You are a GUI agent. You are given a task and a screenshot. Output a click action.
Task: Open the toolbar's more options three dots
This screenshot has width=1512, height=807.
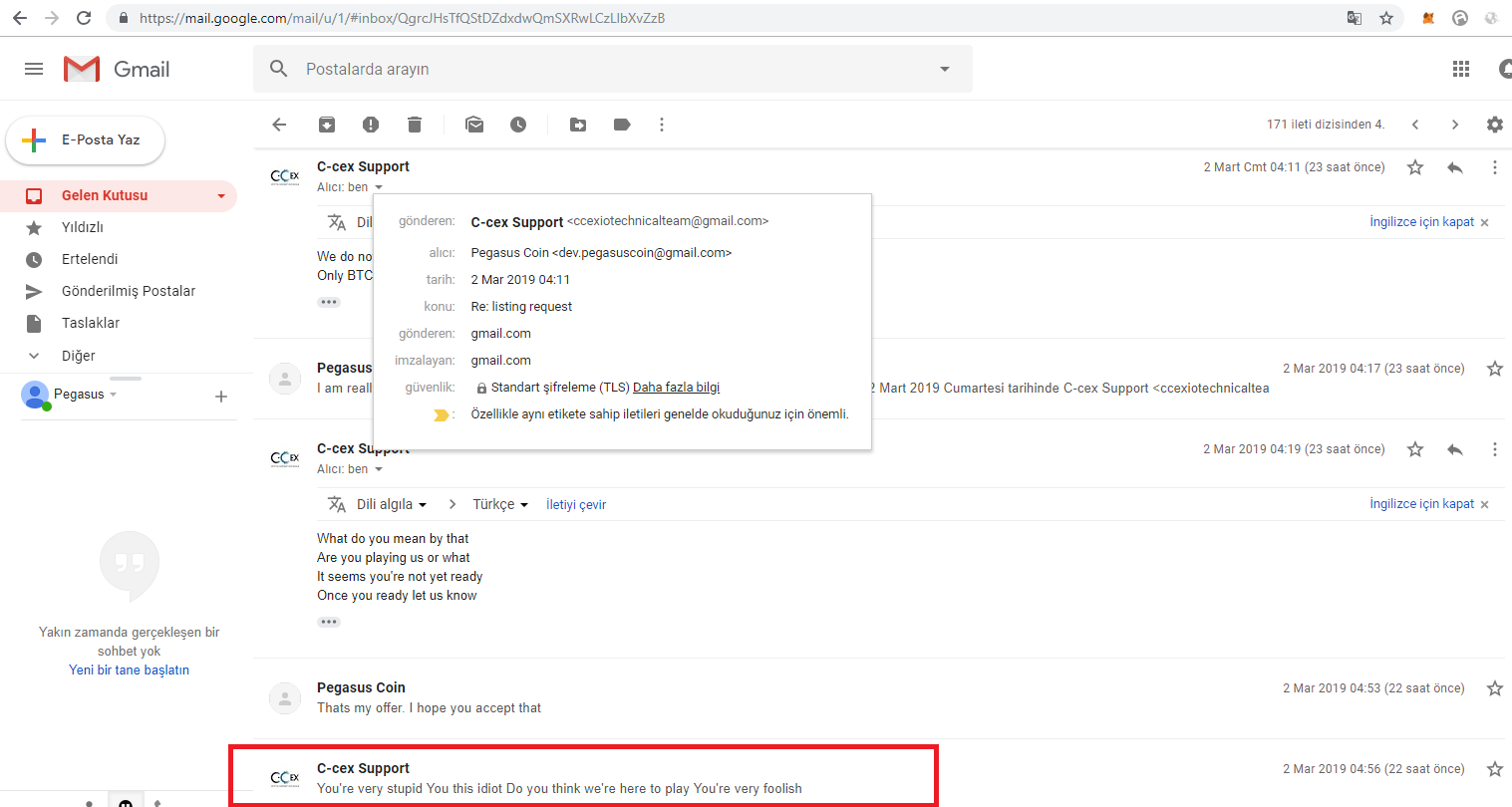pos(662,125)
